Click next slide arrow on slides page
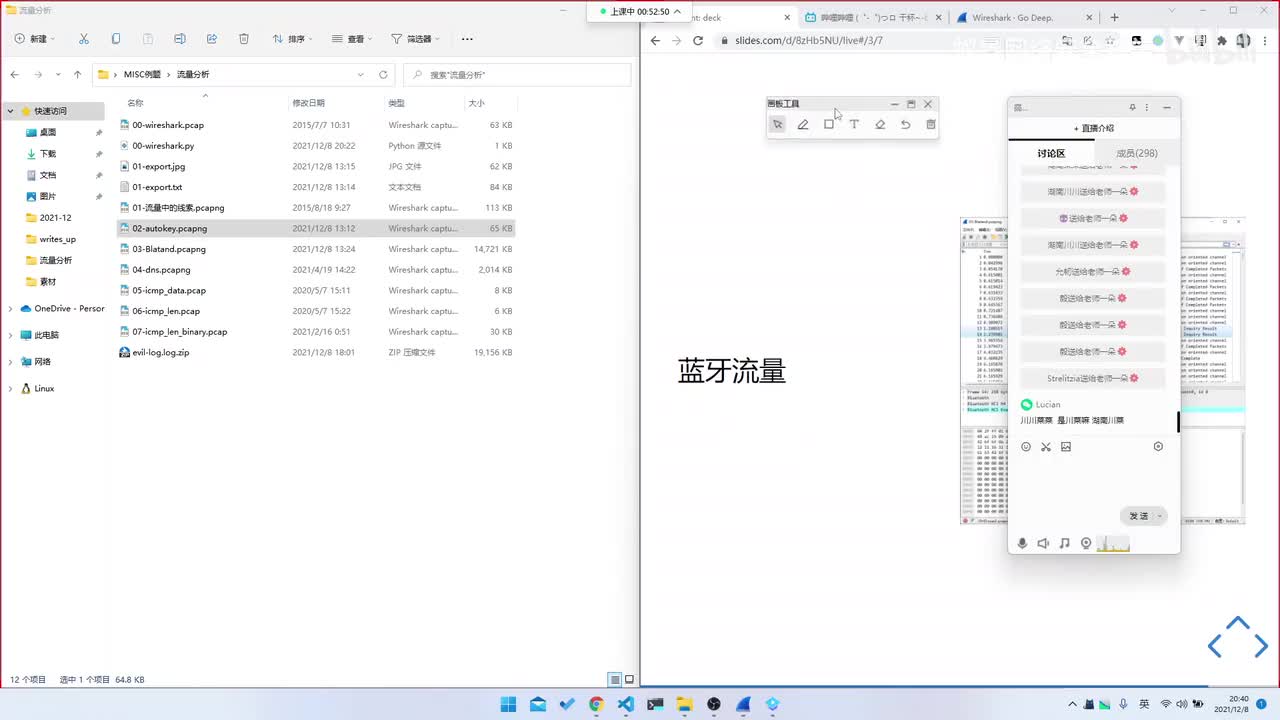This screenshot has height=720, width=1280. click(x=1260, y=646)
